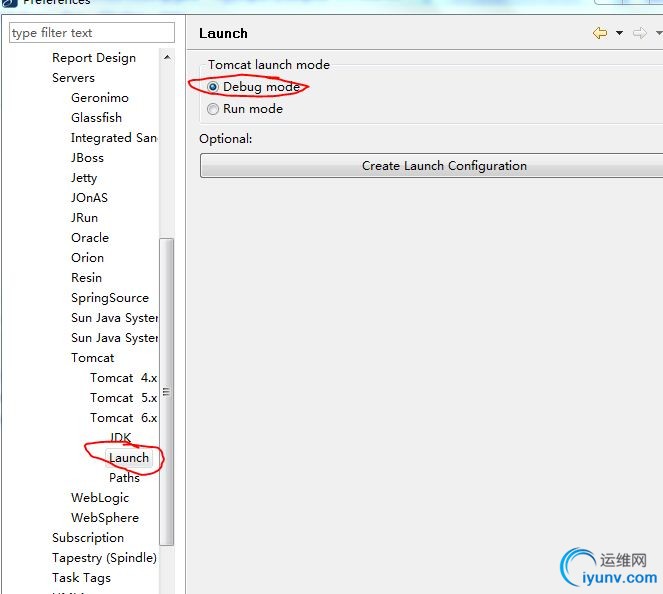Open Tapestry (Spindle) preferences
This screenshot has width=663, height=594.
104,558
